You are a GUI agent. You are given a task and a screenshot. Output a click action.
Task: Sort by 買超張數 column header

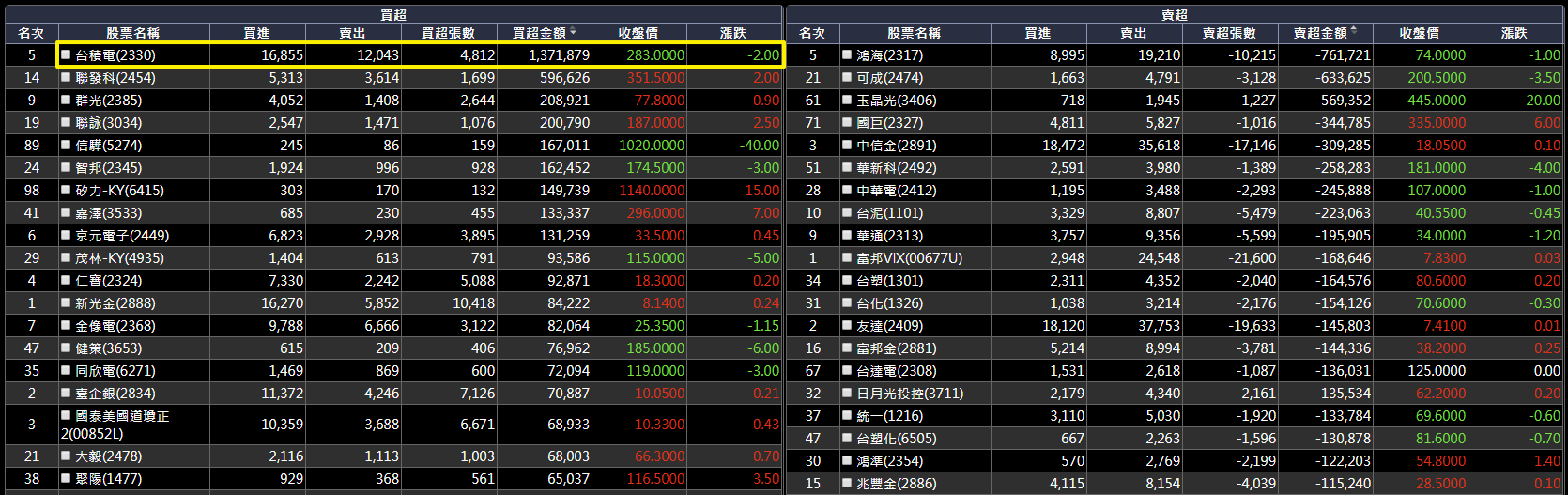coord(448,33)
